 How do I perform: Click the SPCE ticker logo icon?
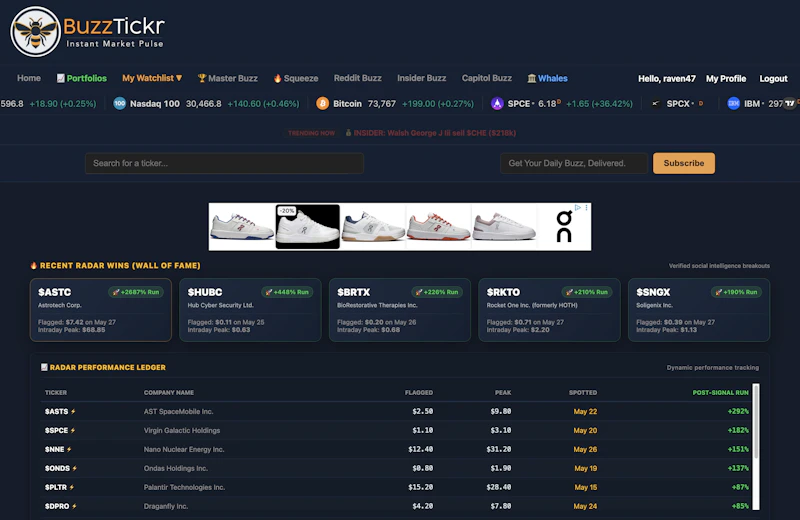(497, 104)
